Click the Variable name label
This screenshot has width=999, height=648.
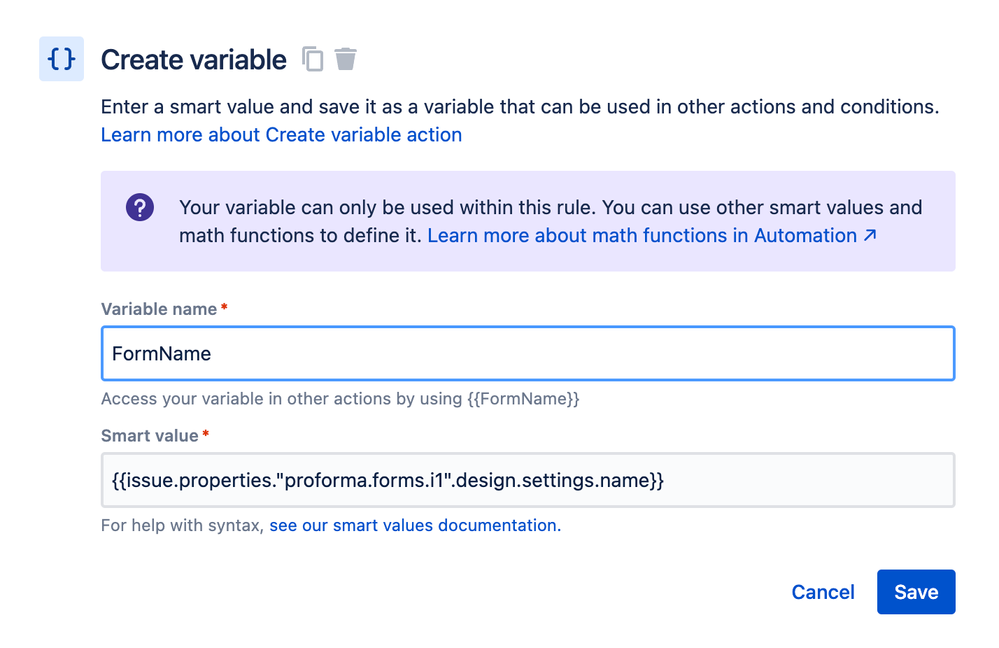click(x=159, y=309)
